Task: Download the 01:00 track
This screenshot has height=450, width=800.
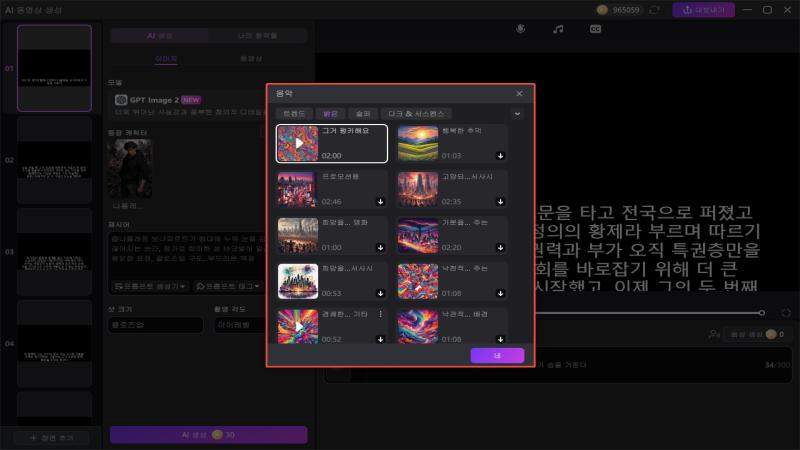Action: (x=381, y=247)
